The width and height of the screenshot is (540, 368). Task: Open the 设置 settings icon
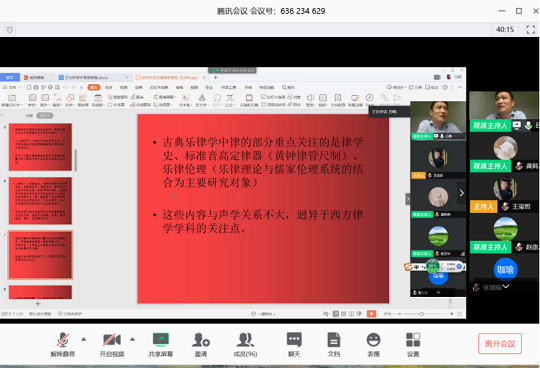point(413,344)
